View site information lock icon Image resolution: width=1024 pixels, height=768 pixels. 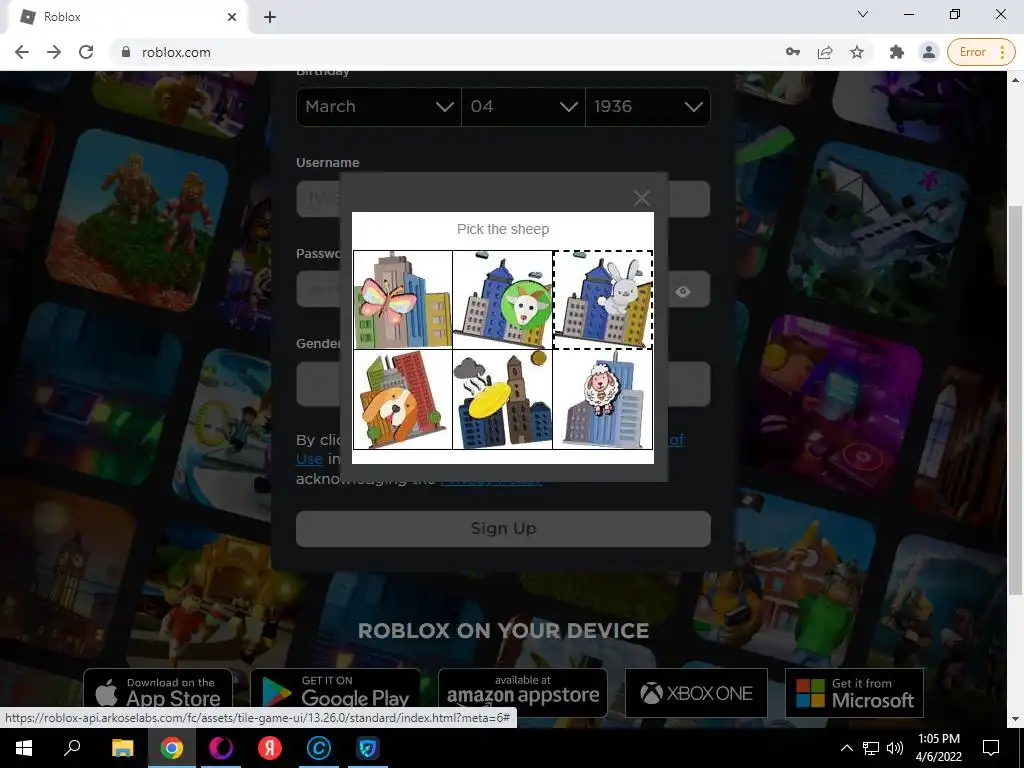click(126, 52)
